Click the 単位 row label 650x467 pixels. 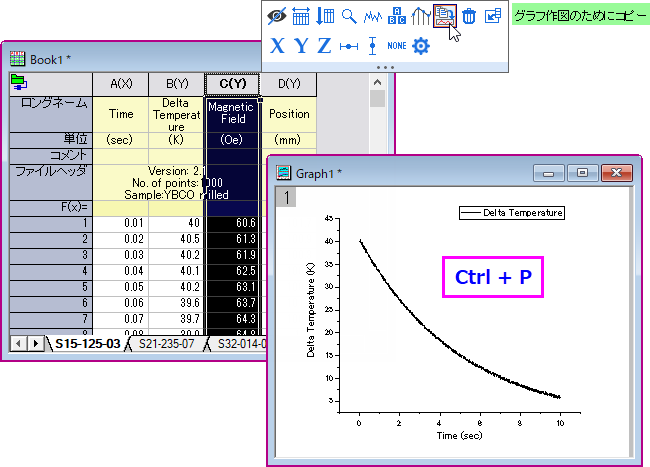[x=51, y=140]
